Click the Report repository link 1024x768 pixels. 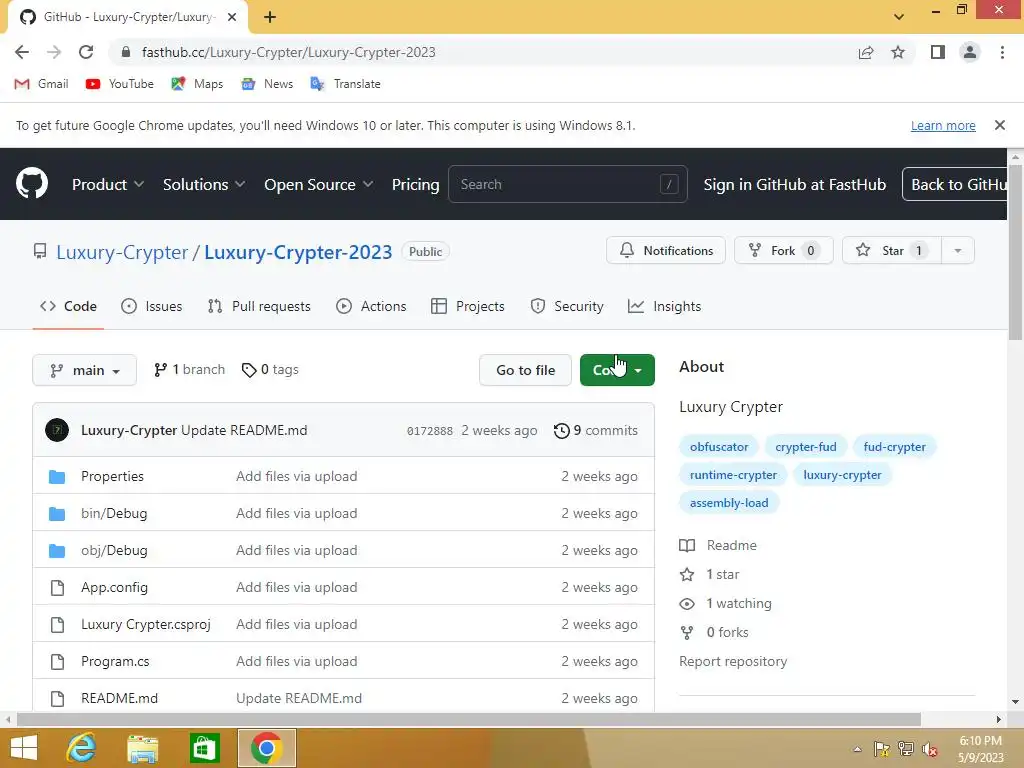pos(733,661)
